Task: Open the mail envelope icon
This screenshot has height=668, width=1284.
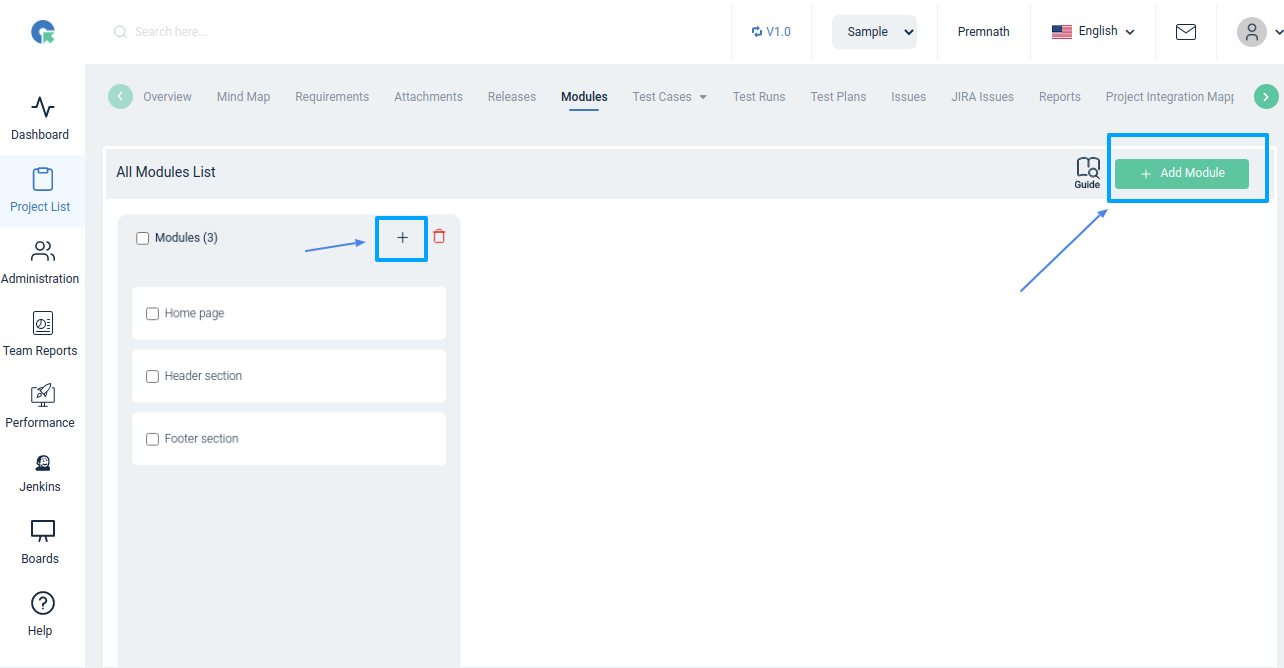Action: [1186, 32]
